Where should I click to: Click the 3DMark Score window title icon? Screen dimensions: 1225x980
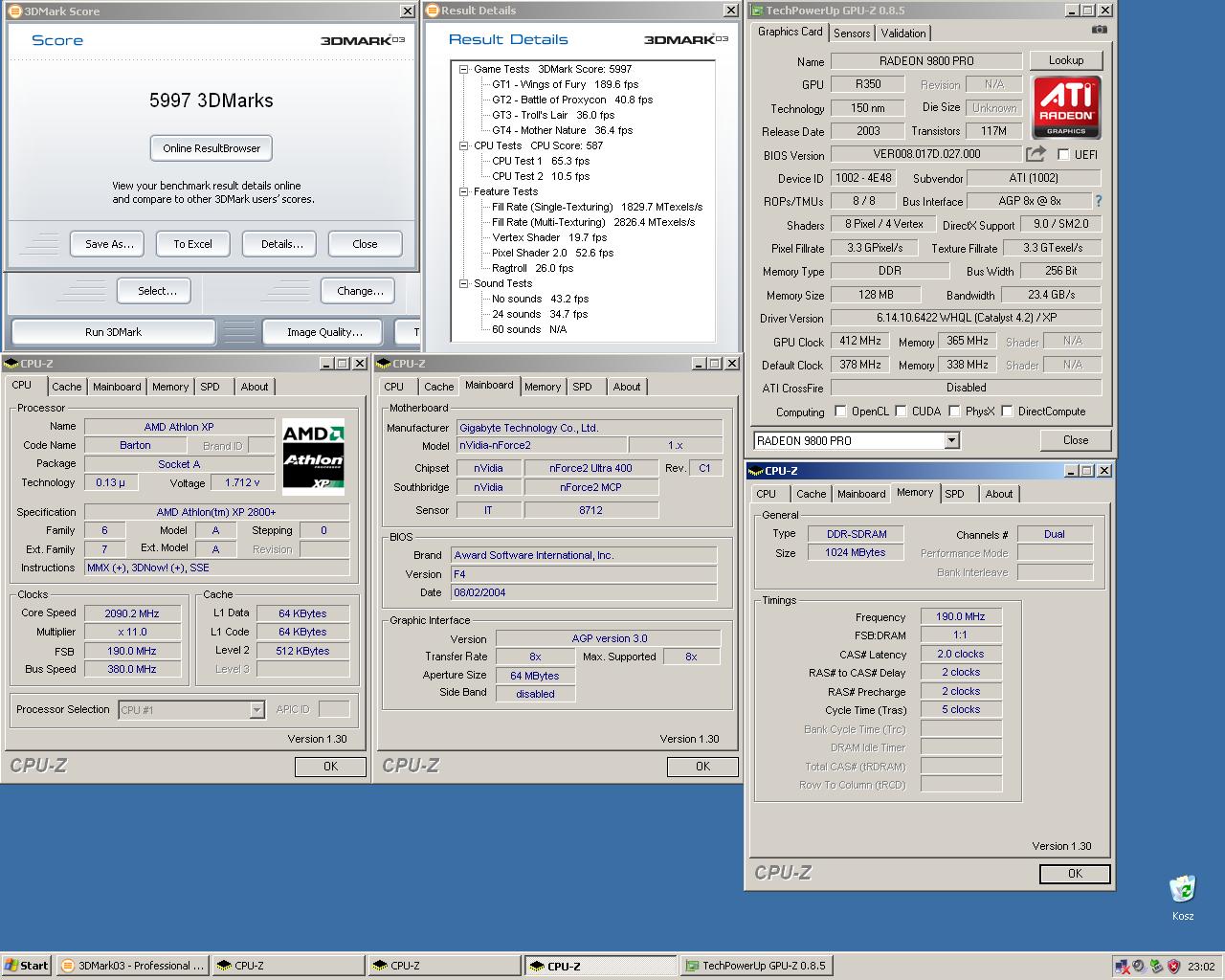pyautogui.click(x=14, y=11)
